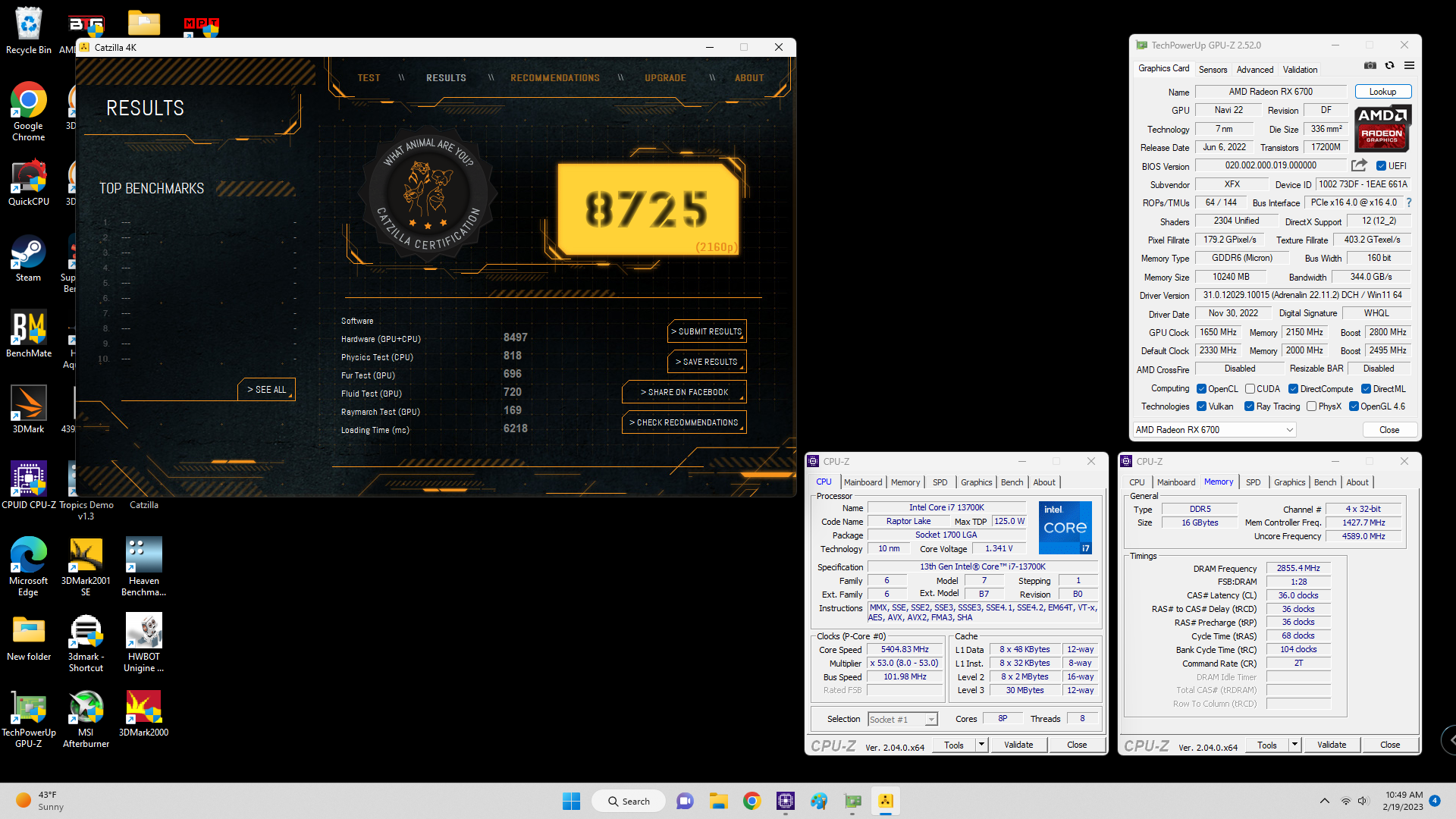
Task: Expand Tools dropdown arrow in right CPU-Z
Action: tap(1294, 745)
